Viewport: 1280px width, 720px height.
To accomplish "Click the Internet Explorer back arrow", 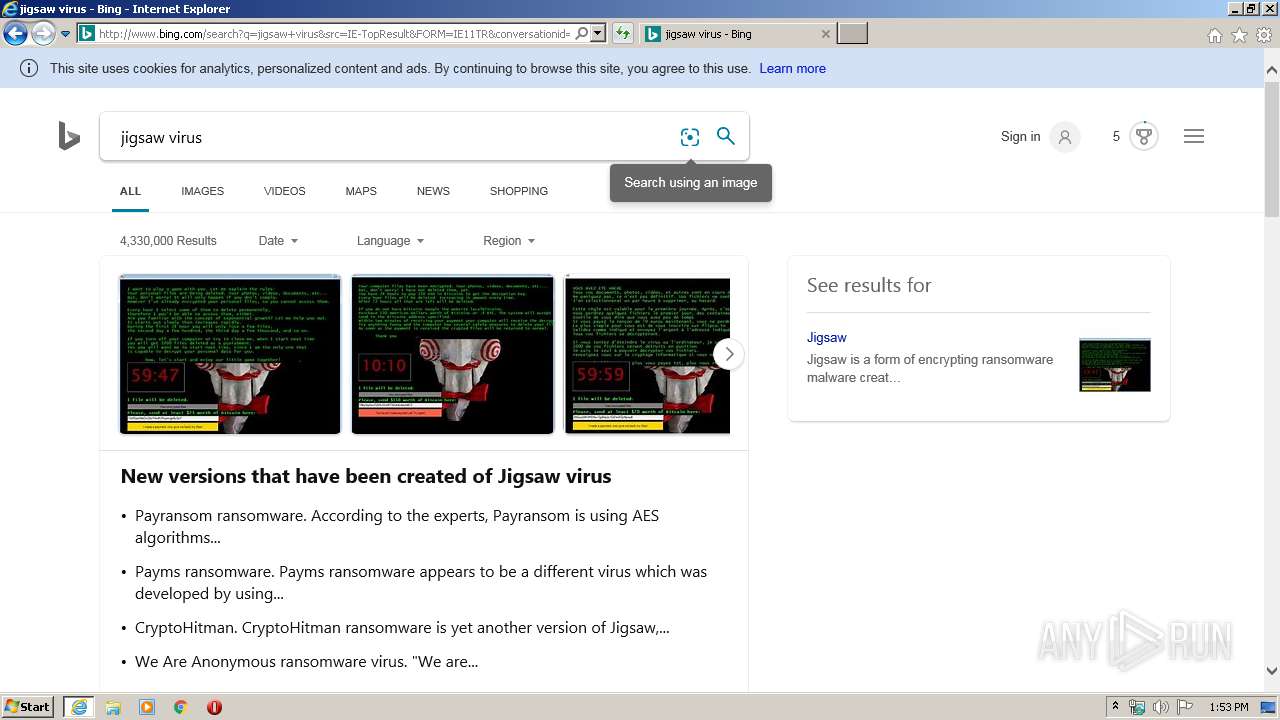I will pyautogui.click(x=15, y=34).
